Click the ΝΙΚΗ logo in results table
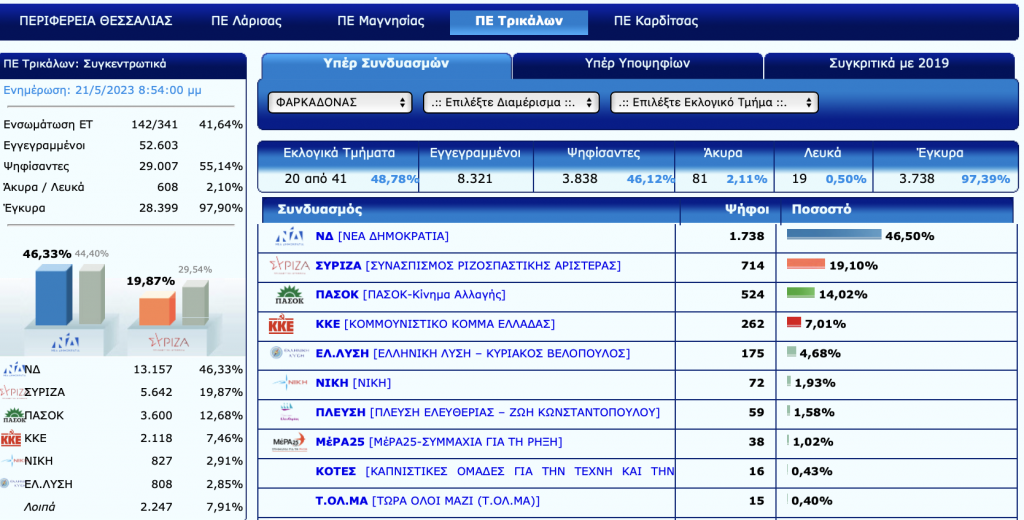This screenshot has height=520, width=1024. (290, 382)
